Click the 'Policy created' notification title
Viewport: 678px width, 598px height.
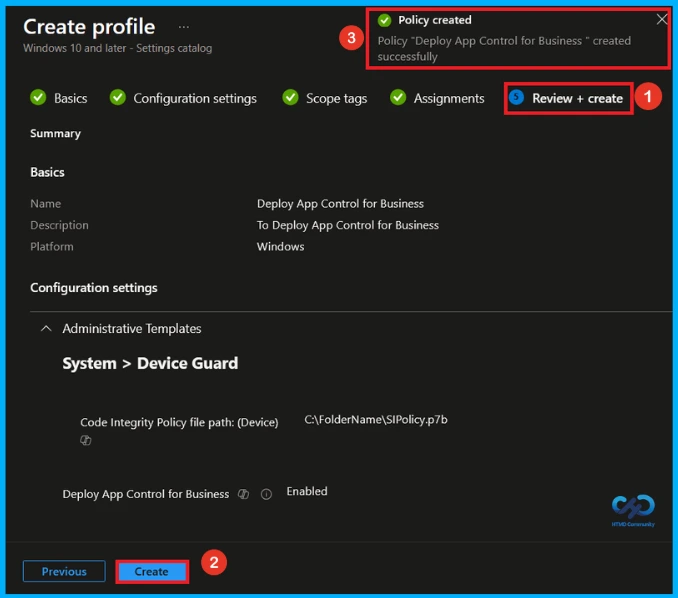point(435,20)
